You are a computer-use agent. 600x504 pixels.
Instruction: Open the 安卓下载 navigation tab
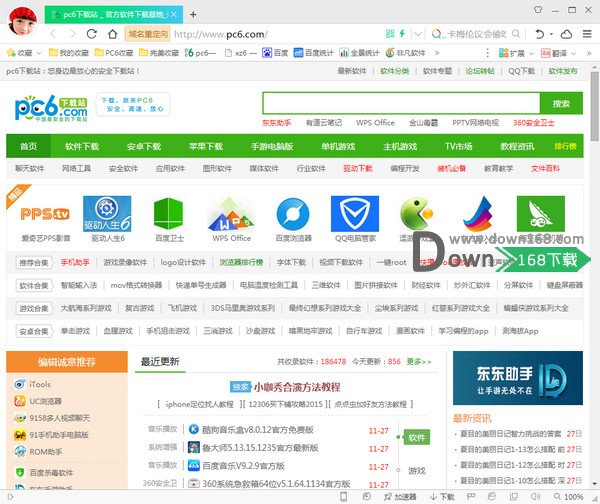(144, 146)
